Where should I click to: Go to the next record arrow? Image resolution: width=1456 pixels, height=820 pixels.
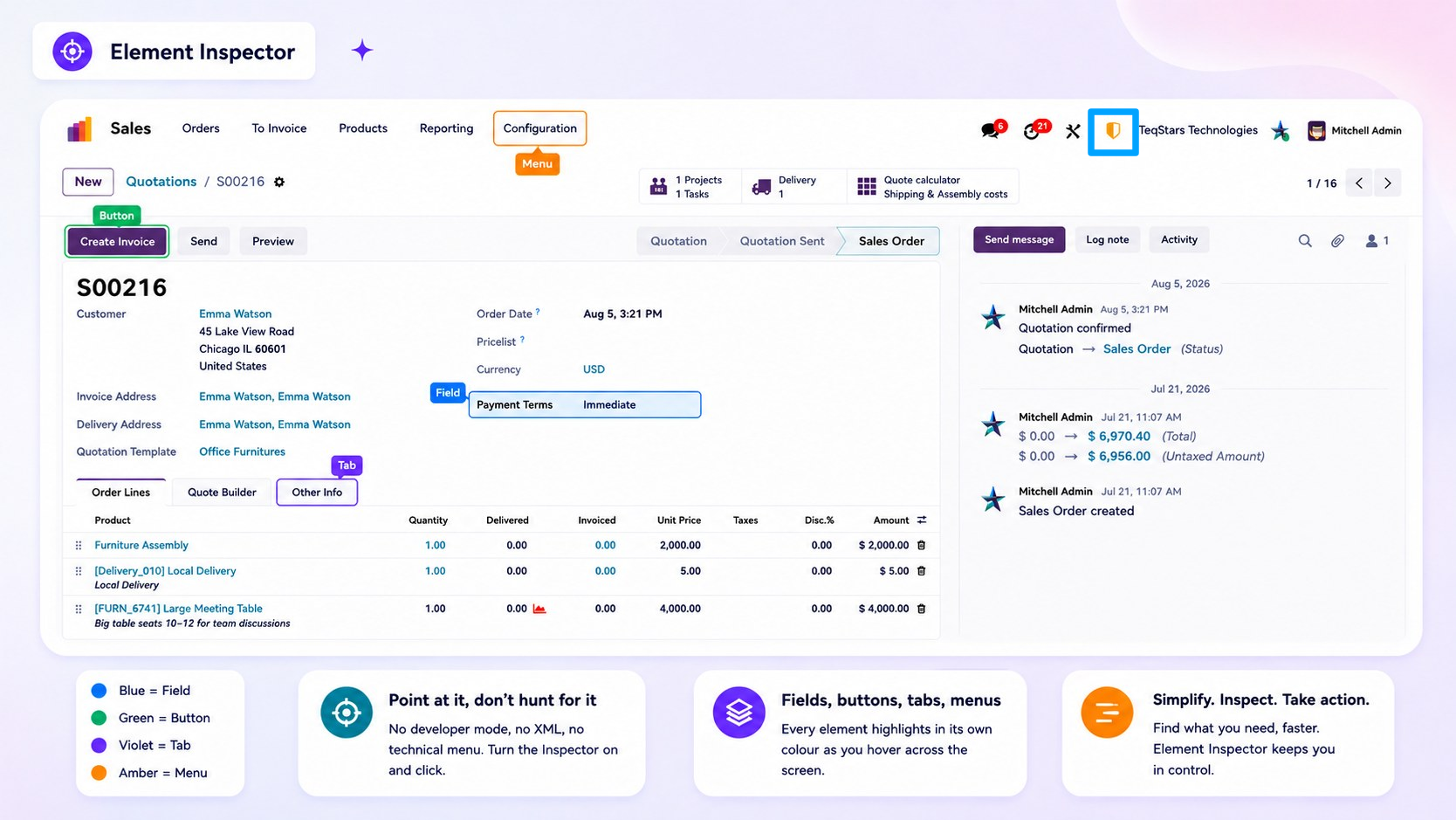[x=1388, y=183]
